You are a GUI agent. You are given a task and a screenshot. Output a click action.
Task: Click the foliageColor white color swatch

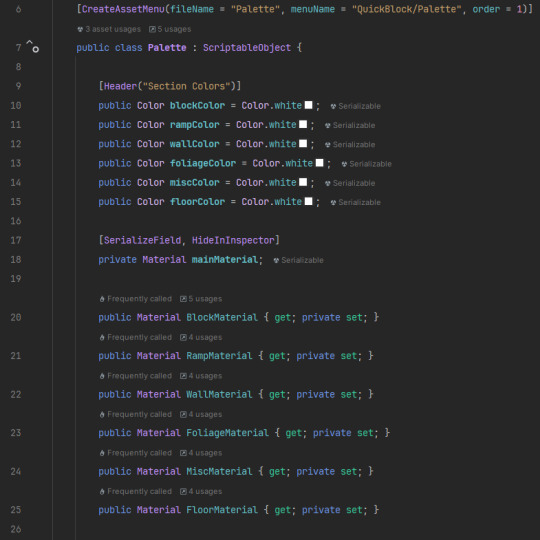click(320, 163)
